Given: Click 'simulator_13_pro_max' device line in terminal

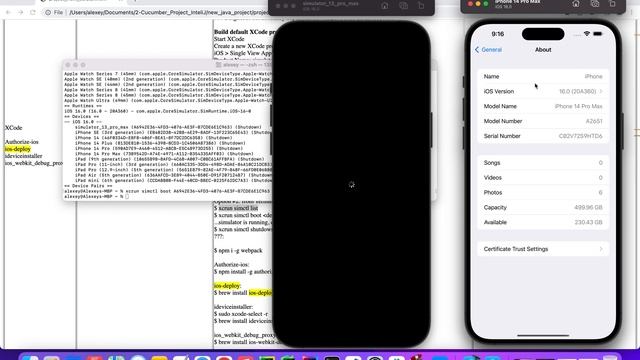Looking at the screenshot, I should [168, 127].
